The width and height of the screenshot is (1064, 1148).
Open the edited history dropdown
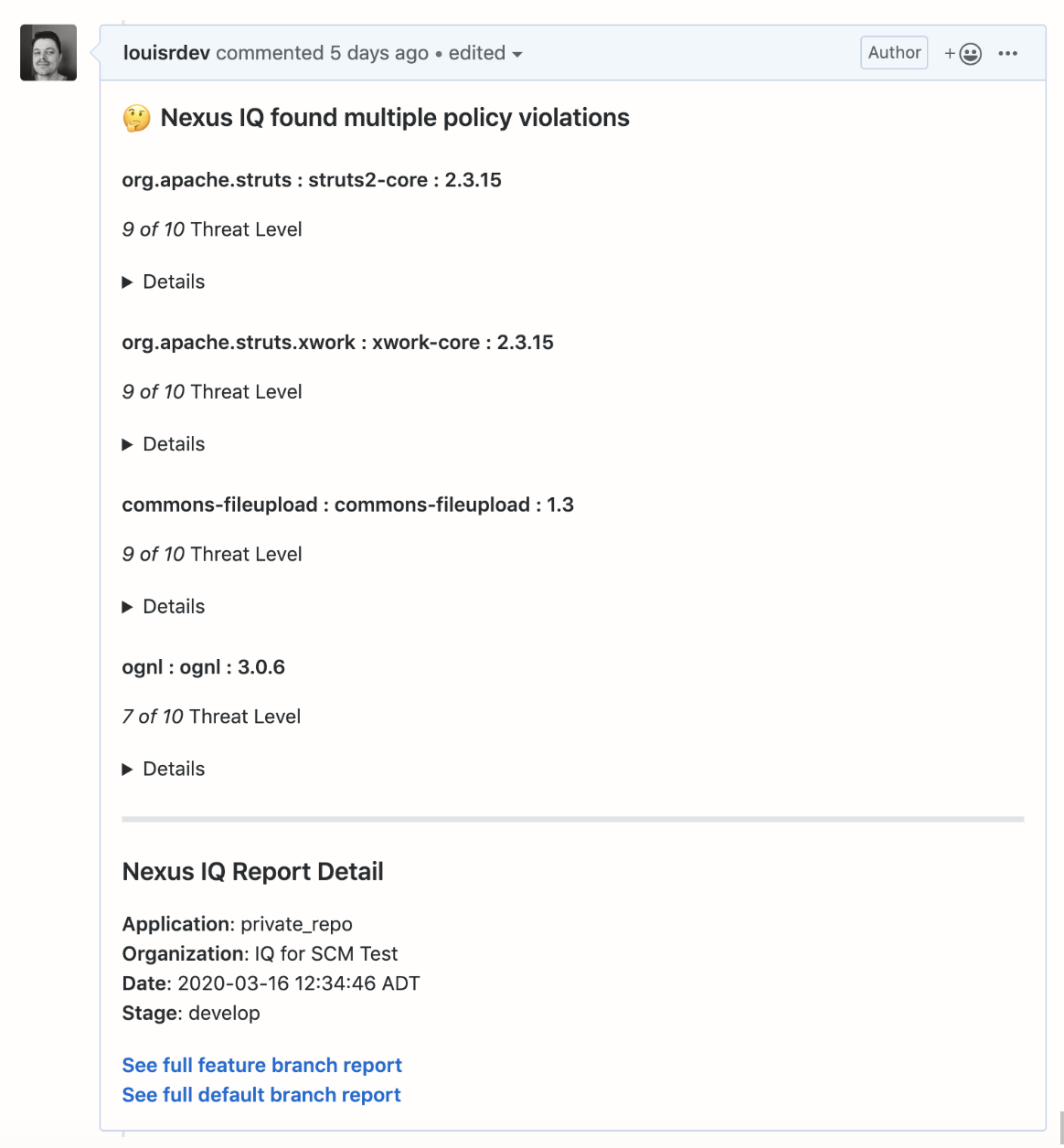pos(485,54)
